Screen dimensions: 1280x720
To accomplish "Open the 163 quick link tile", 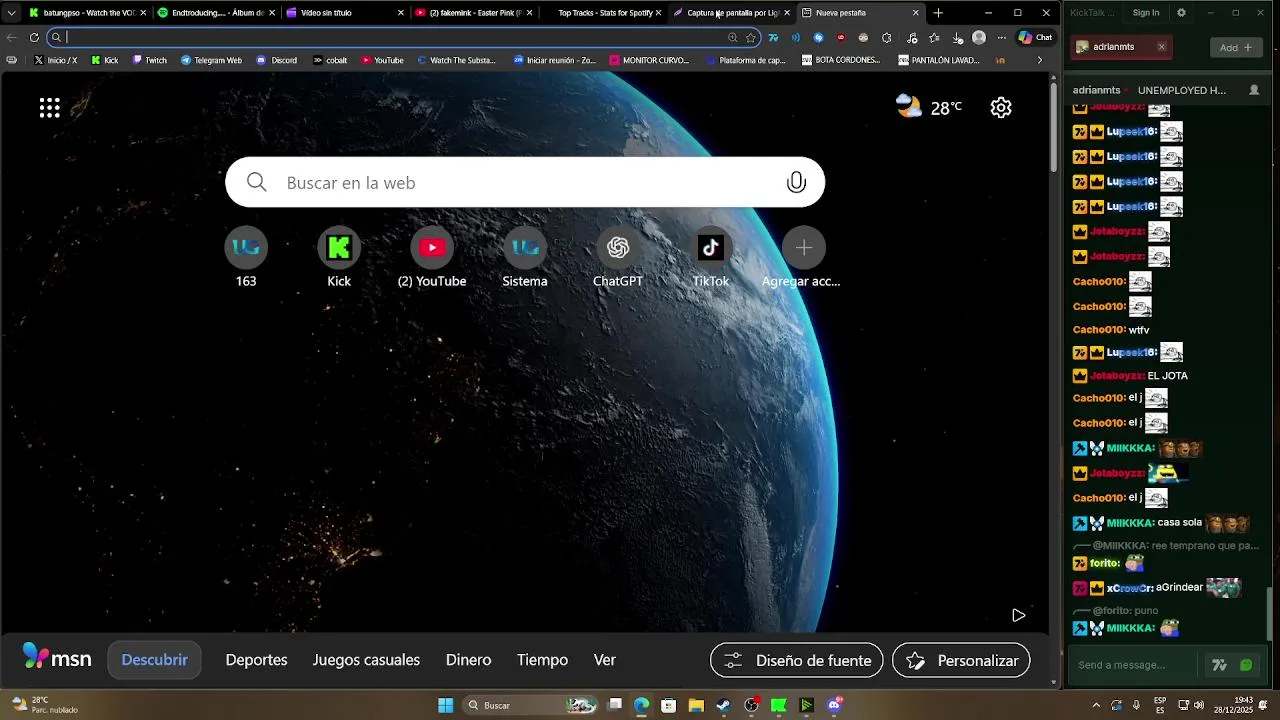I will click(246, 258).
